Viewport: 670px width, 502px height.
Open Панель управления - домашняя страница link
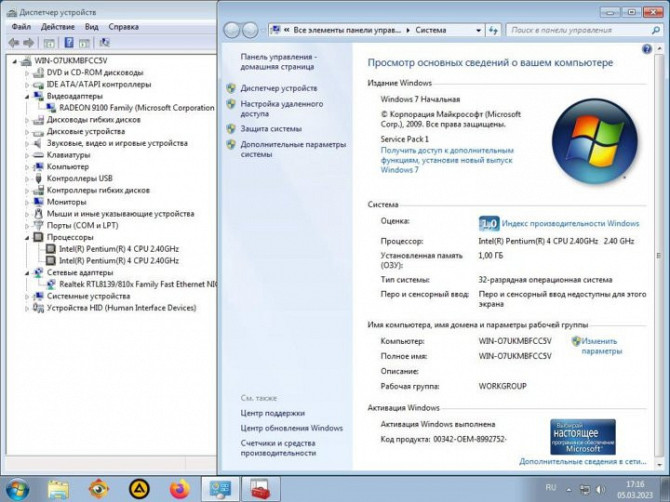point(279,62)
